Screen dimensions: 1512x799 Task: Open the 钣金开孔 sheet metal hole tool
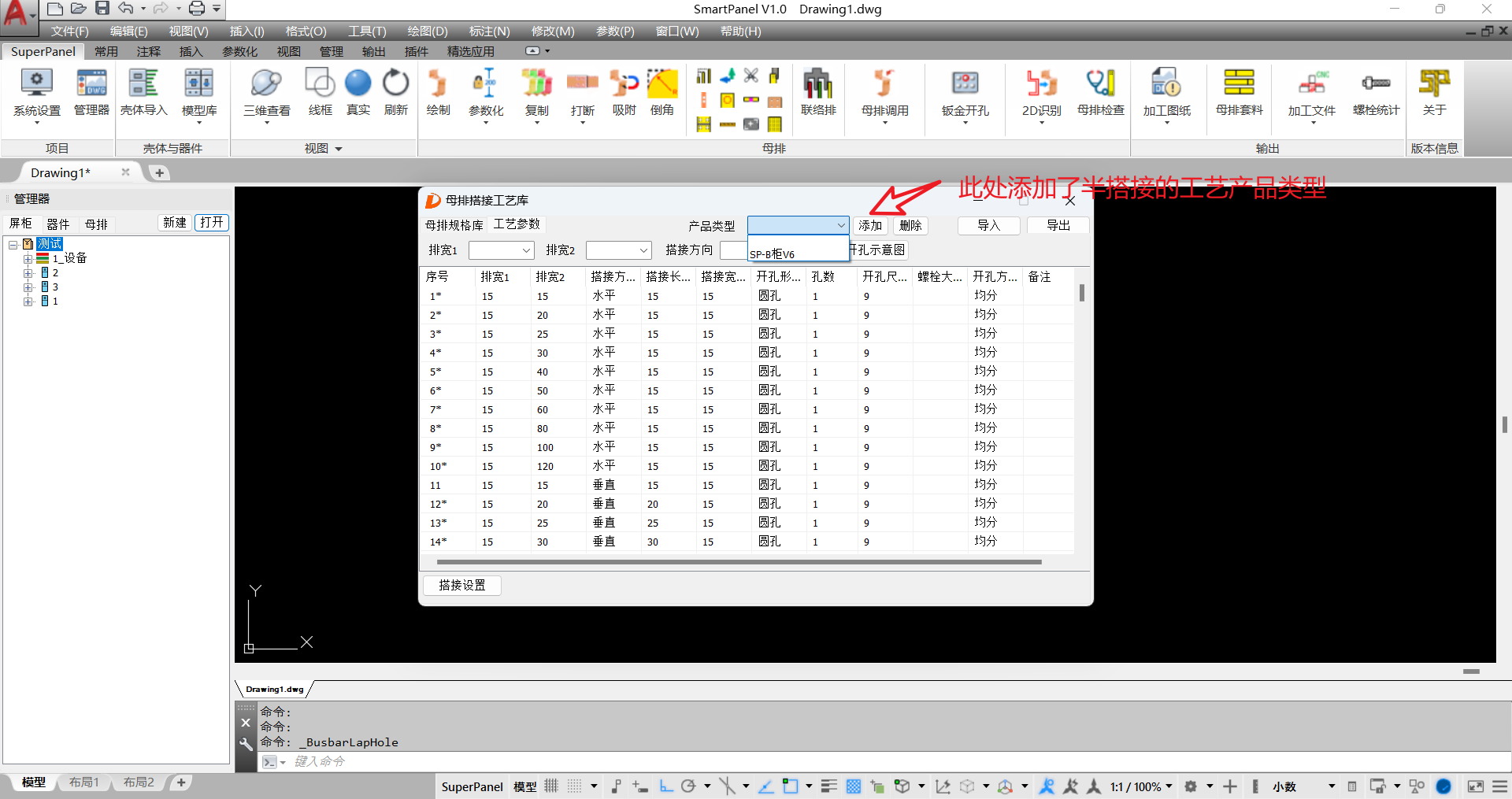[x=965, y=94]
